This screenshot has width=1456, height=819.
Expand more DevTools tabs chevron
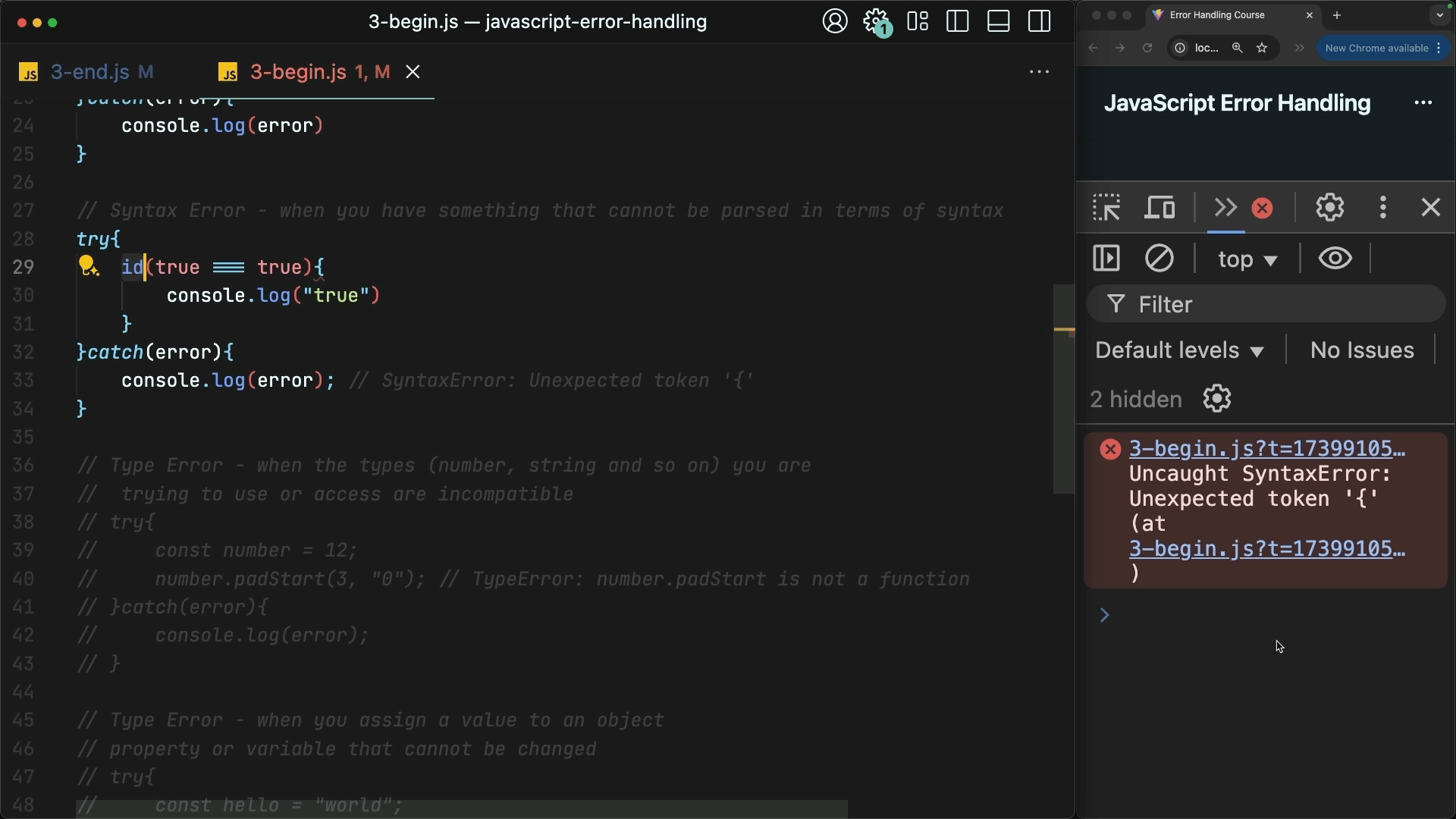tap(1225, 208)
